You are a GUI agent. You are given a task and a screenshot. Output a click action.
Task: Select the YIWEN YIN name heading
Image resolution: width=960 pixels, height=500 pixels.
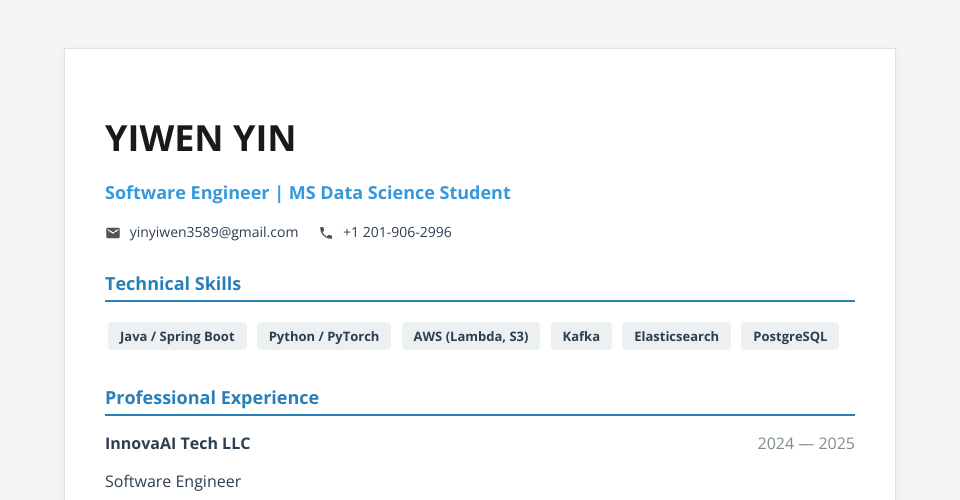click(x=200, y=139)
